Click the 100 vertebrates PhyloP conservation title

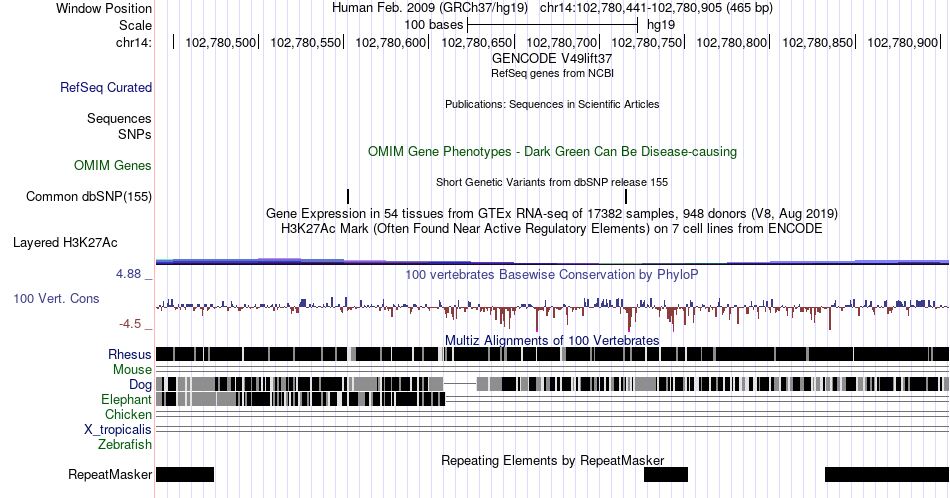pyautogui.click(x=552, y=274)
